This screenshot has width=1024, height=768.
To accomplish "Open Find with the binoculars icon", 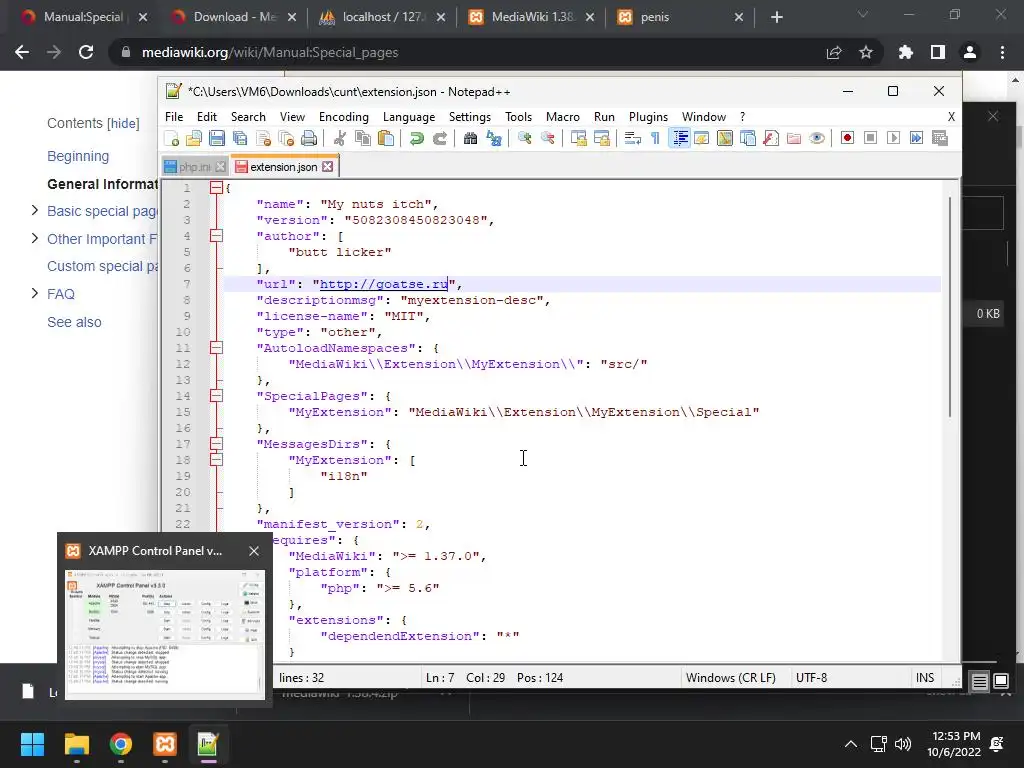I will [470, 138].
